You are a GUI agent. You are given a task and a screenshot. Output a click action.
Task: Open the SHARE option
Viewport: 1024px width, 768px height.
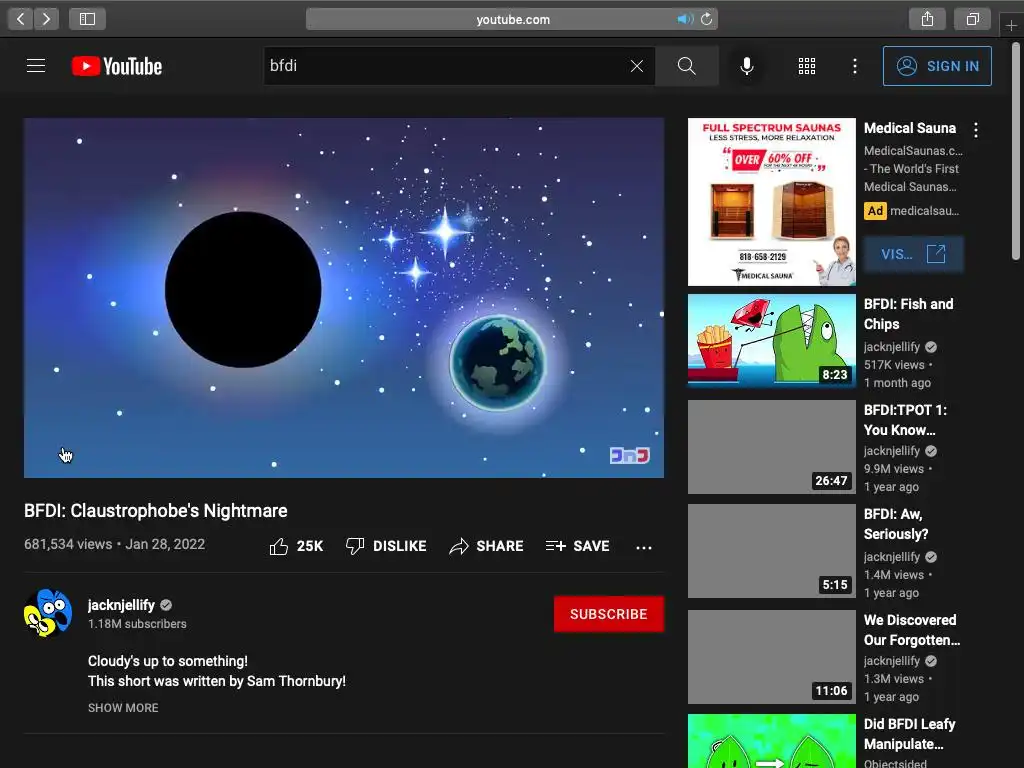click(x=487, y=546)
